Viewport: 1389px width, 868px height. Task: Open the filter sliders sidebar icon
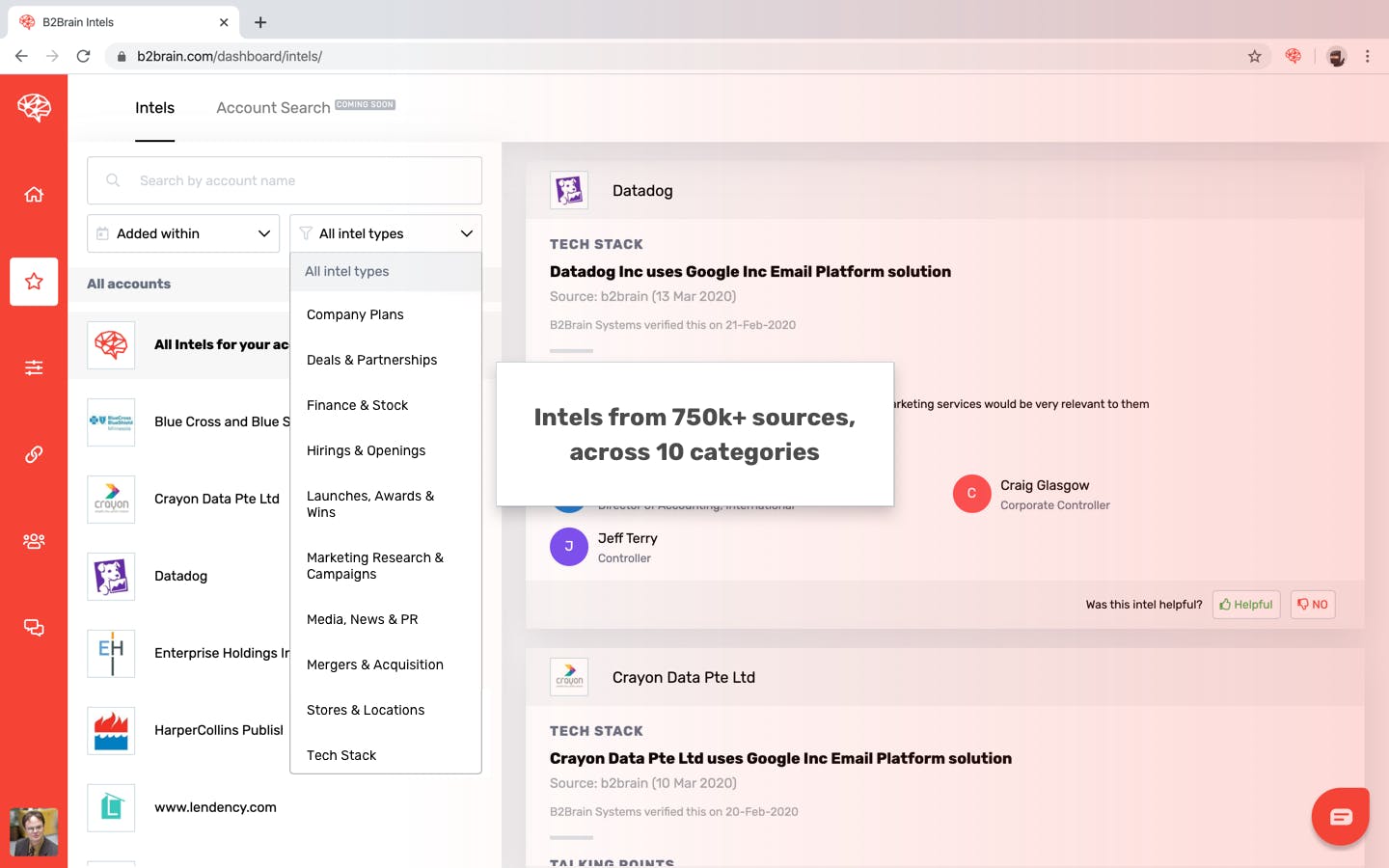click(x=34, y=367)
